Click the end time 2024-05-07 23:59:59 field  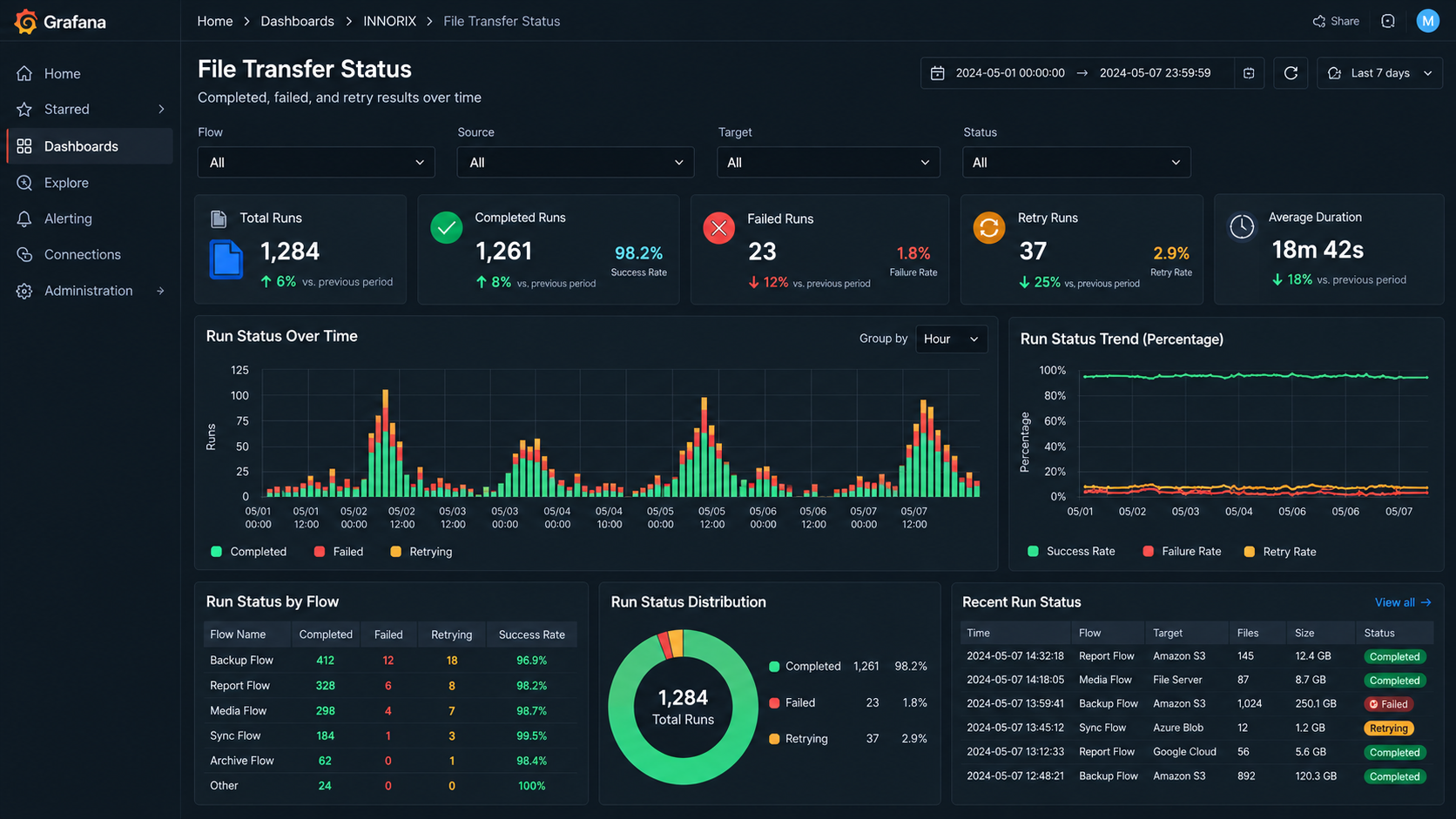(x=1155, y=73)
